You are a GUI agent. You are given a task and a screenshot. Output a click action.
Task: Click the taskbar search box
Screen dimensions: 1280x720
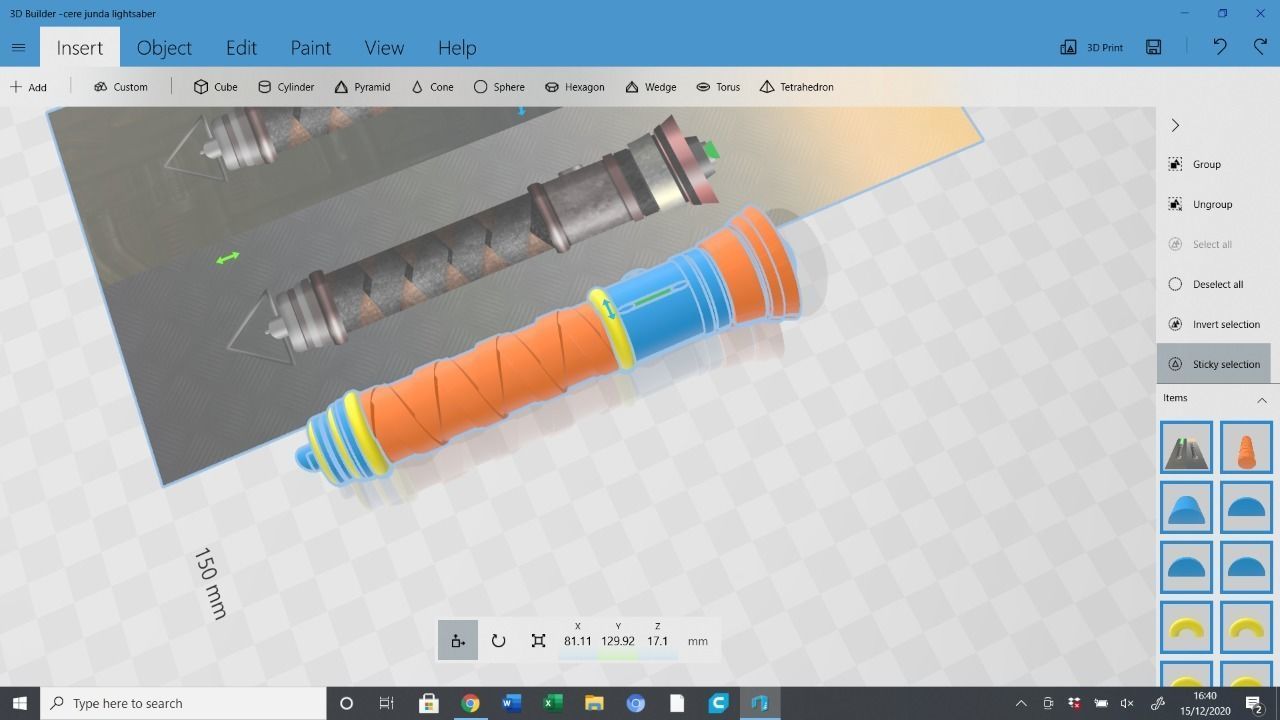click(183, 703)
